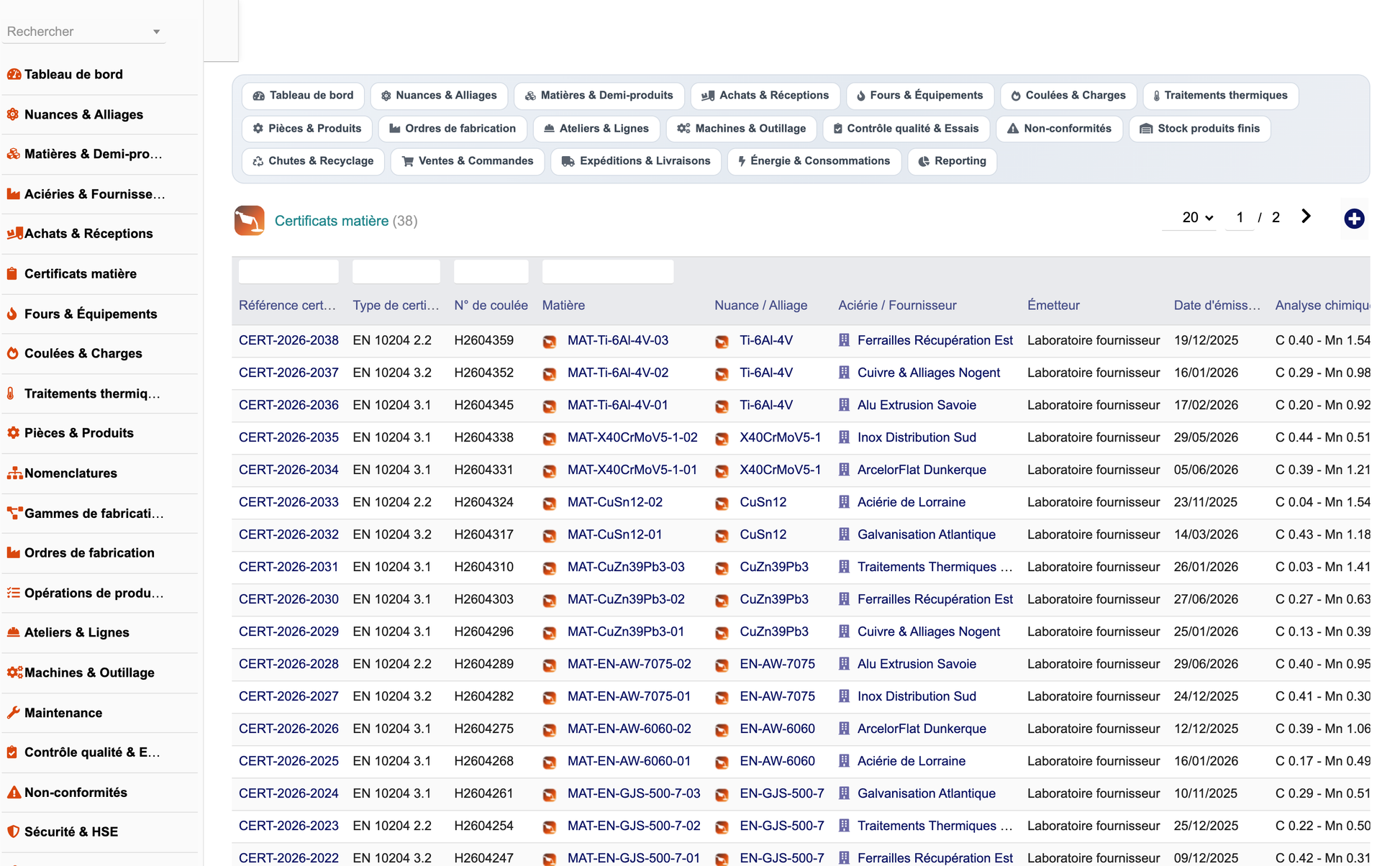Image resolution: width=1400 pixels, height=866 pixels.
Task: Open Reporting top tab
Action: 953,161
